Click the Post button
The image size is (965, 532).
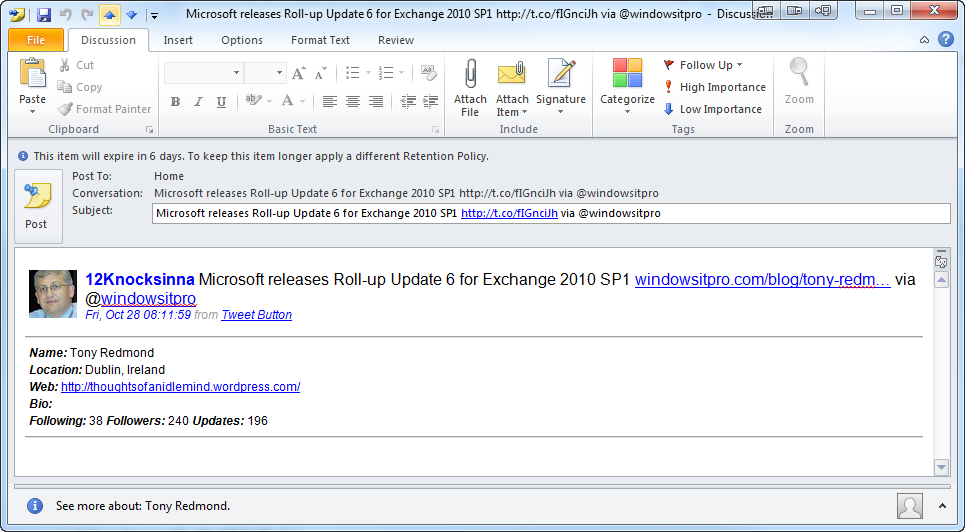point(38,206)
